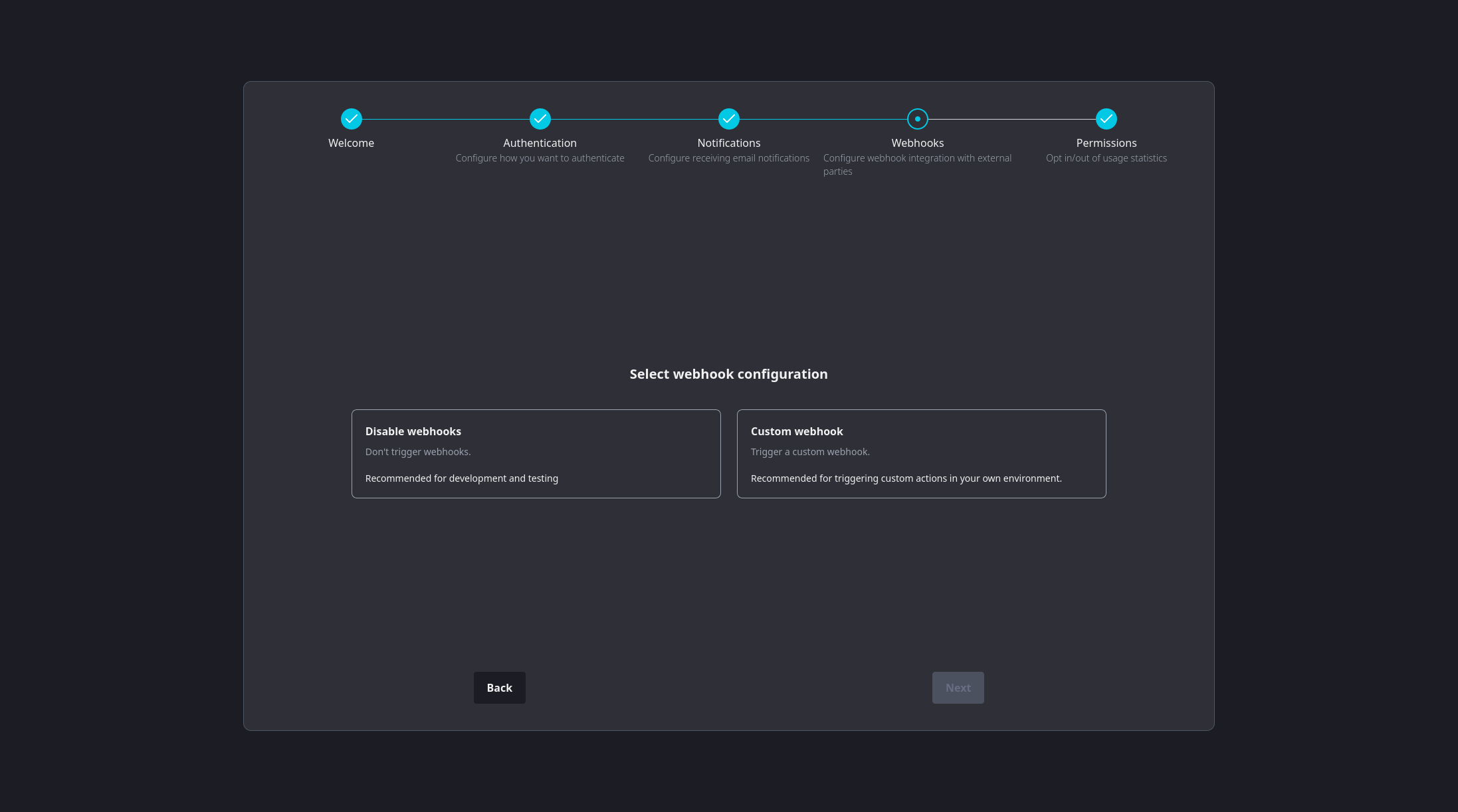The image size is (1458, 812).
Task: Jump to the Authentication step label
Action: point(540,143)
